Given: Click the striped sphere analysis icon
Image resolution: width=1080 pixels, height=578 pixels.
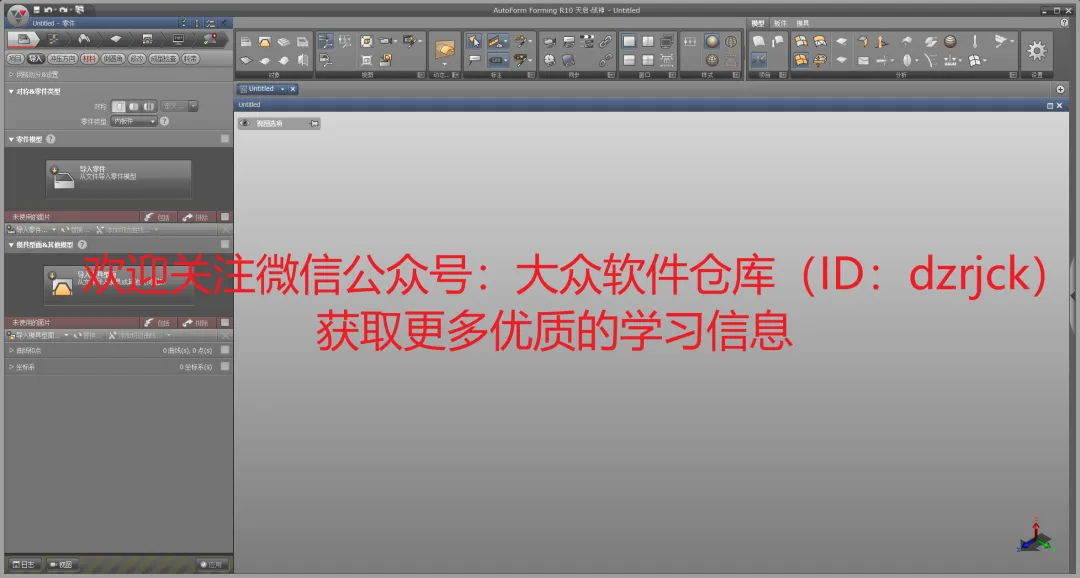Looking at the screenshot, I should point(950,41).
